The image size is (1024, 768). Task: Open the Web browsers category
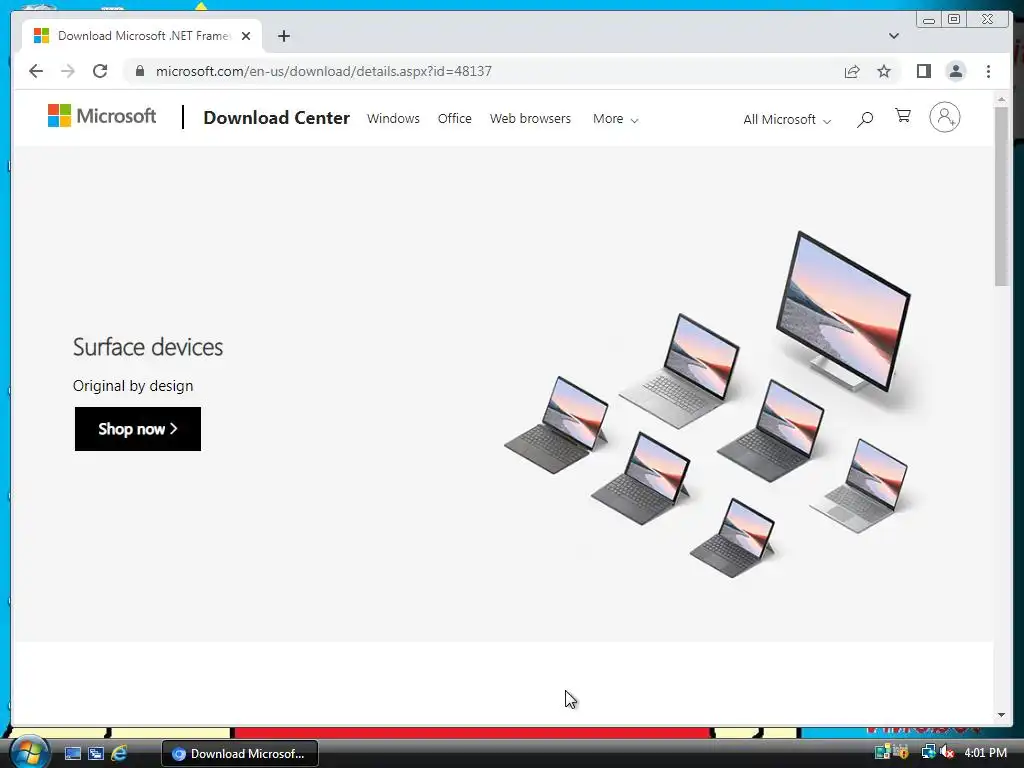530,119
